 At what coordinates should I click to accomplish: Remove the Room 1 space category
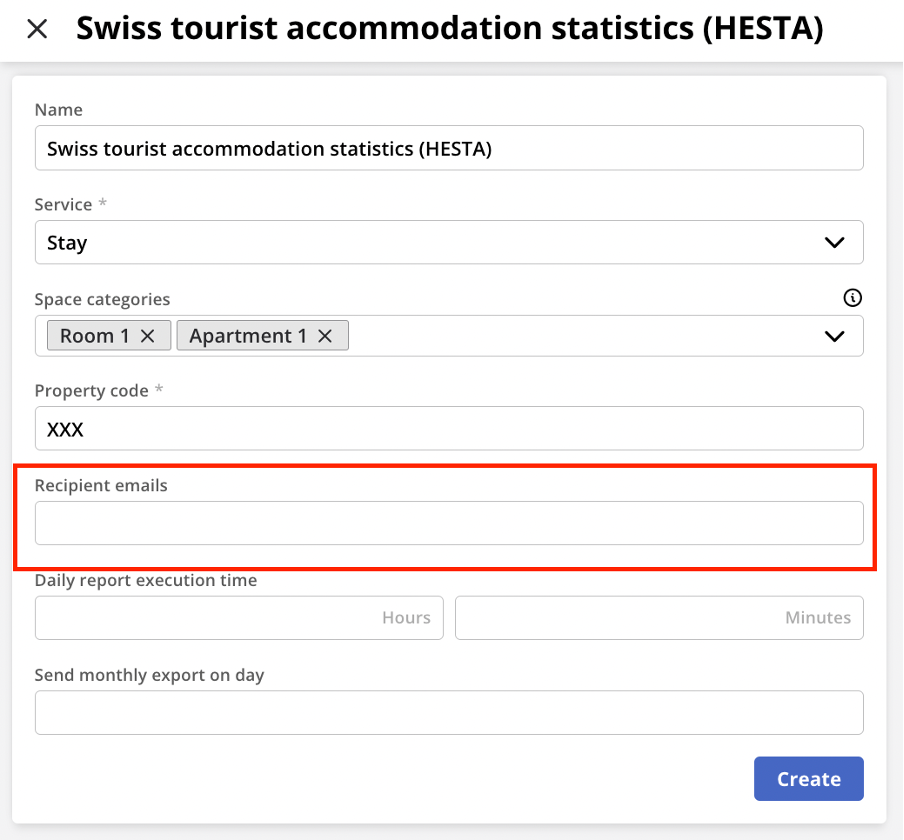[146, 335]
